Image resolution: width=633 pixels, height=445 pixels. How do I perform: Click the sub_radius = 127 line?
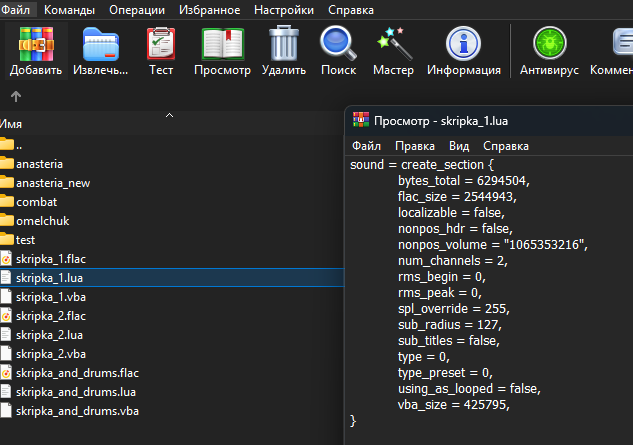(x=450, y=325)
